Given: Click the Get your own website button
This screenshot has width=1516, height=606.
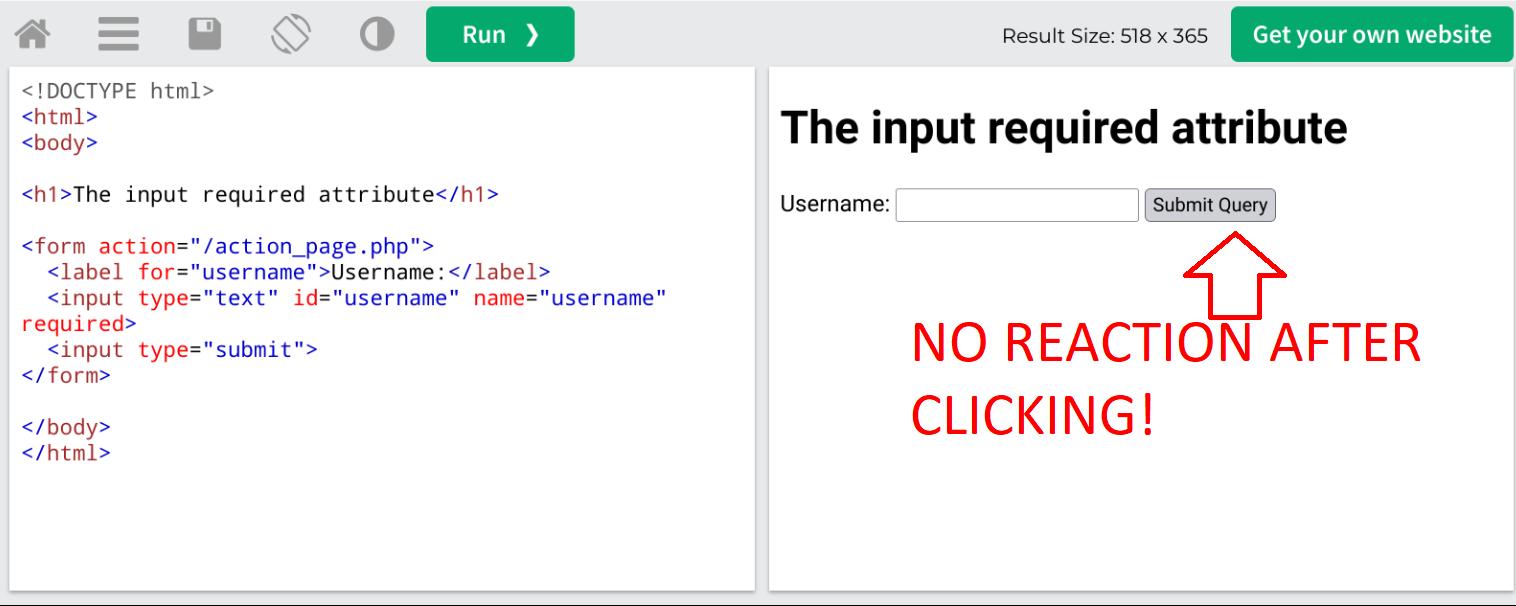Looking at the screenshot, I should (1371, 34).
